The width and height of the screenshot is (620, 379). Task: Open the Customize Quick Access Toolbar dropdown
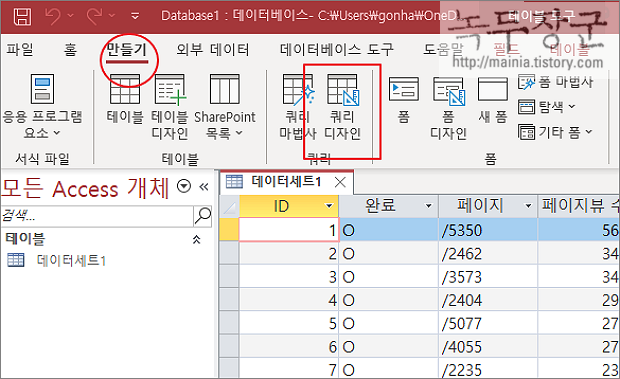point(135,16)
